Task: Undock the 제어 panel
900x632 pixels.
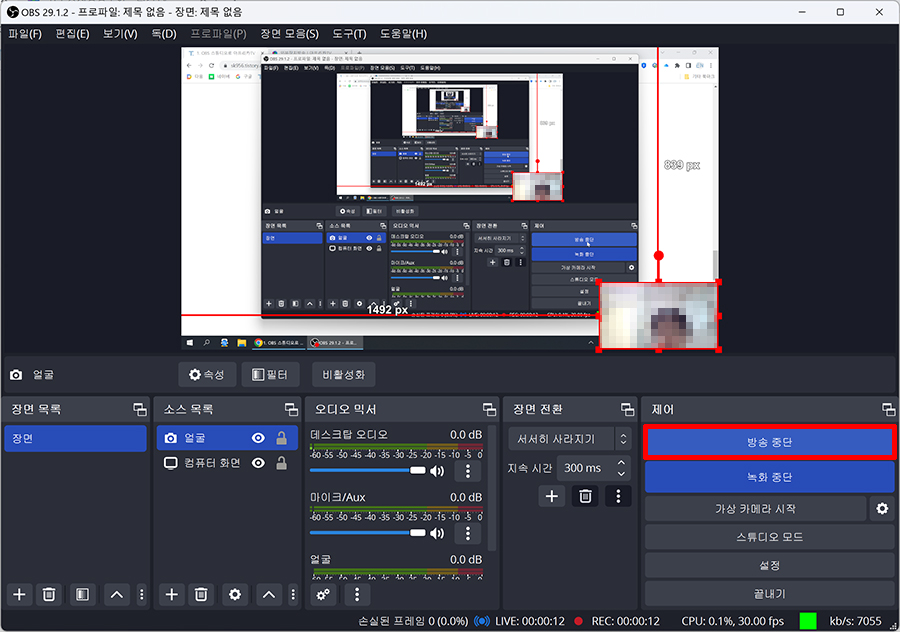Action: 889,409
